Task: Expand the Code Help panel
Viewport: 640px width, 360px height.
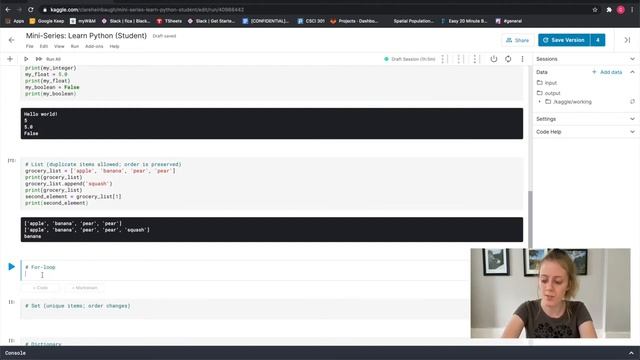Action: (x=632, y=132)
